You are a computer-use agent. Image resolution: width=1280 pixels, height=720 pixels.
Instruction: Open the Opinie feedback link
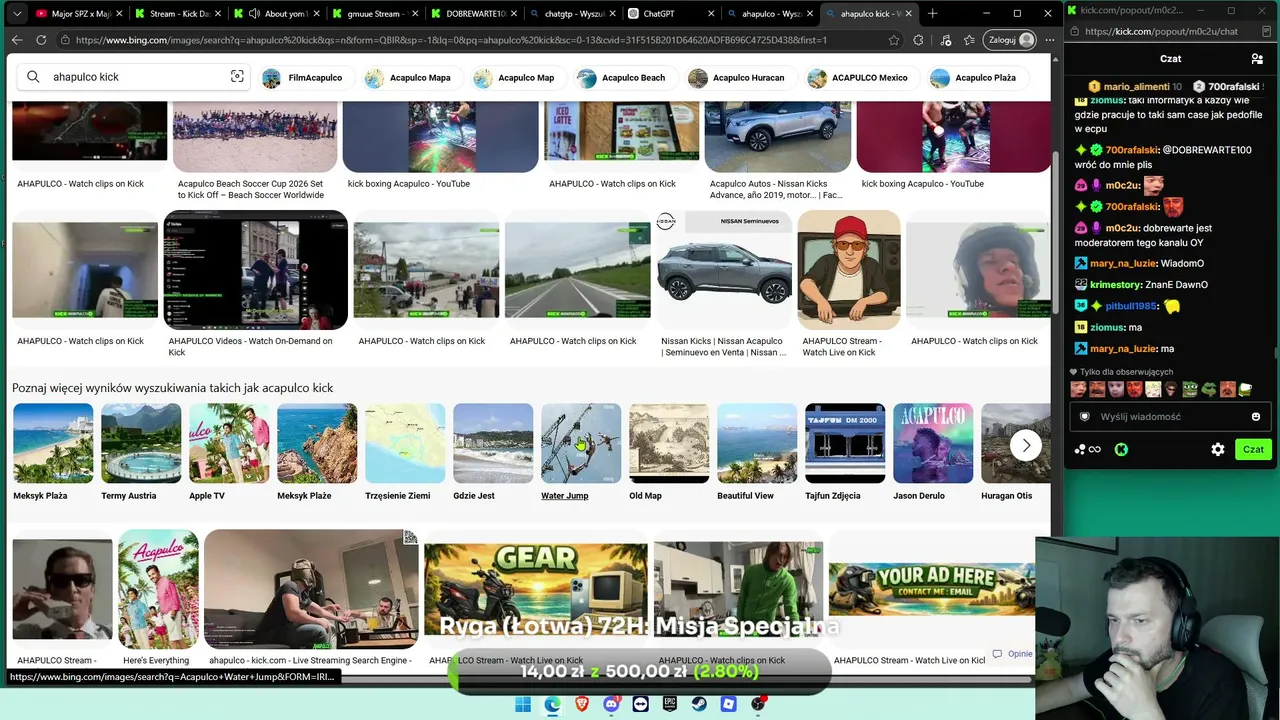coord(1012,654)
